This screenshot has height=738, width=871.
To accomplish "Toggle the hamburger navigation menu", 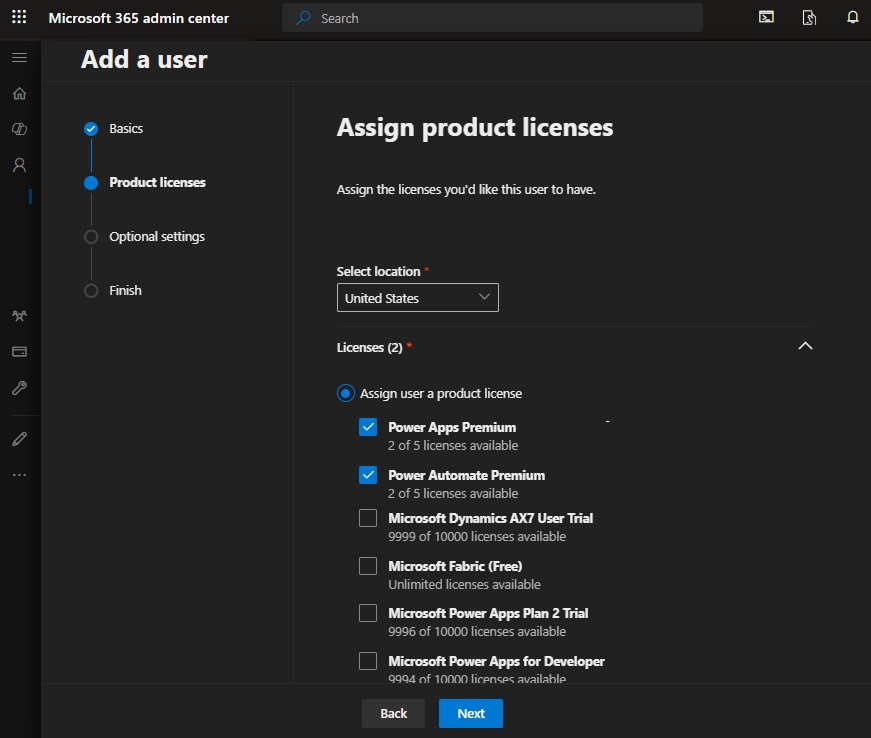I will pyautogui.click(x=19, y=57).
